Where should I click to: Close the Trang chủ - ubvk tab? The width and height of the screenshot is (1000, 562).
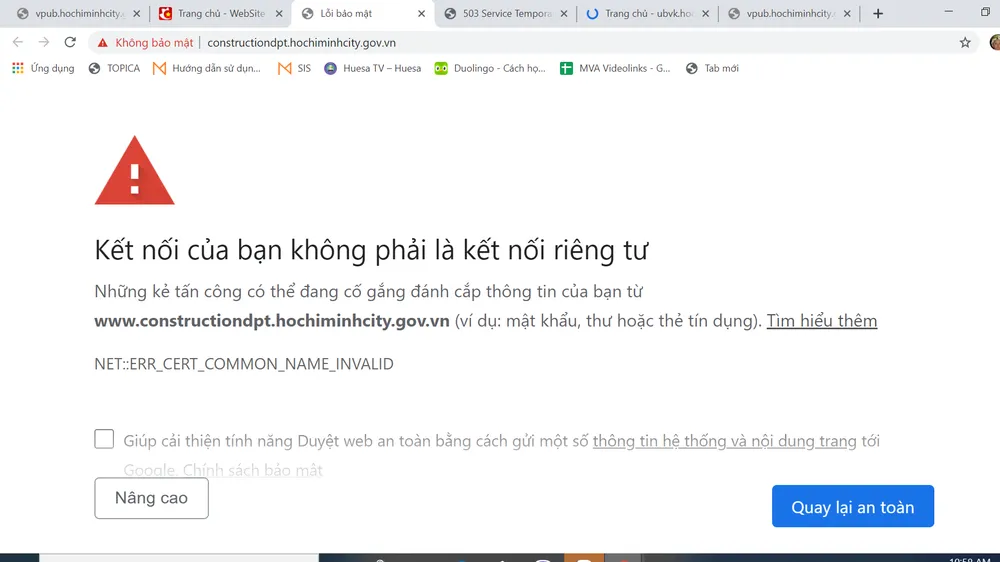[705, 13]
